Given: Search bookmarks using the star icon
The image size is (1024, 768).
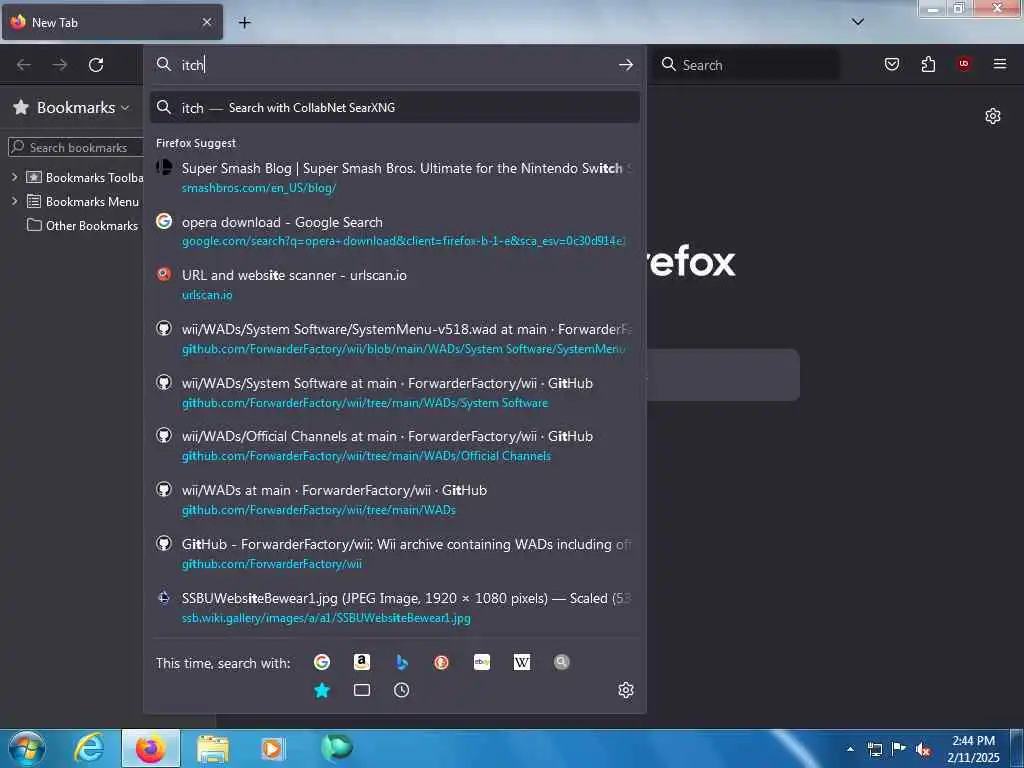Looking at the screenshot, I should point(322,690).
